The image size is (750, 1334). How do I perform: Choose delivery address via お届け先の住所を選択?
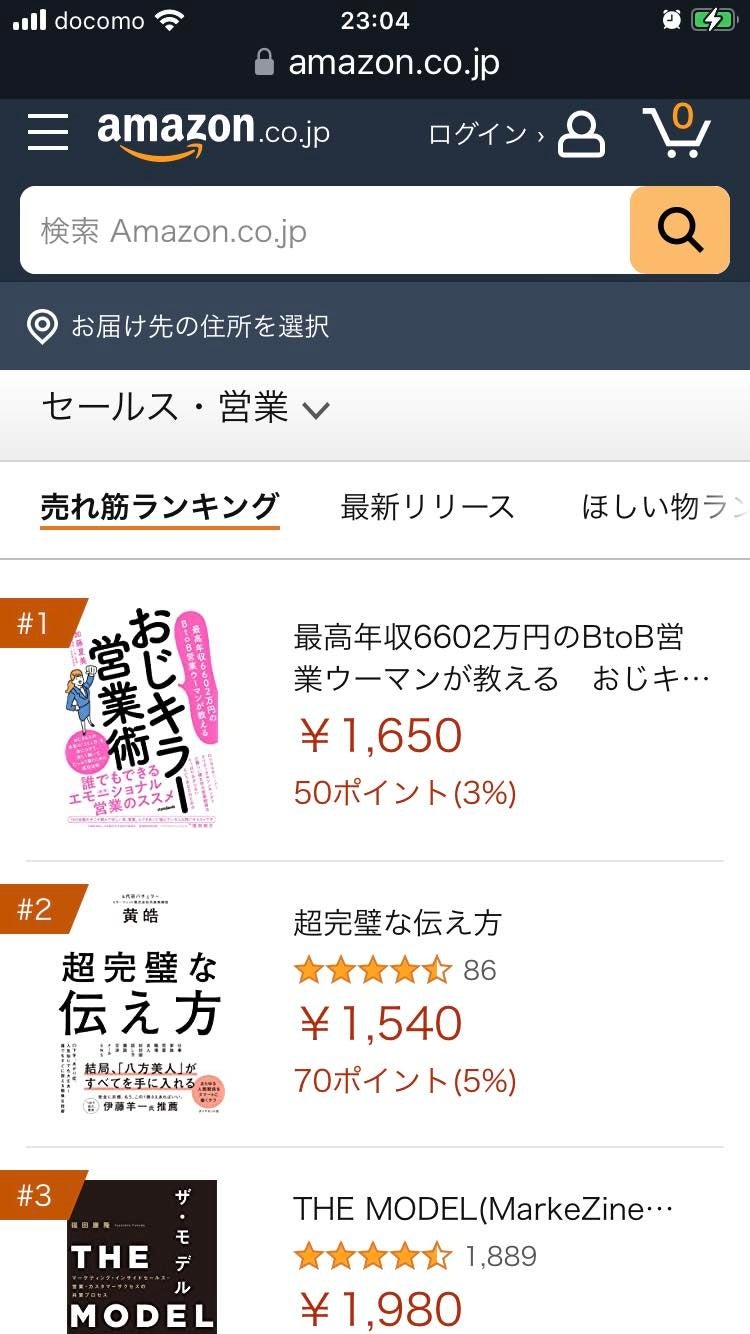(x=200, y=327)
